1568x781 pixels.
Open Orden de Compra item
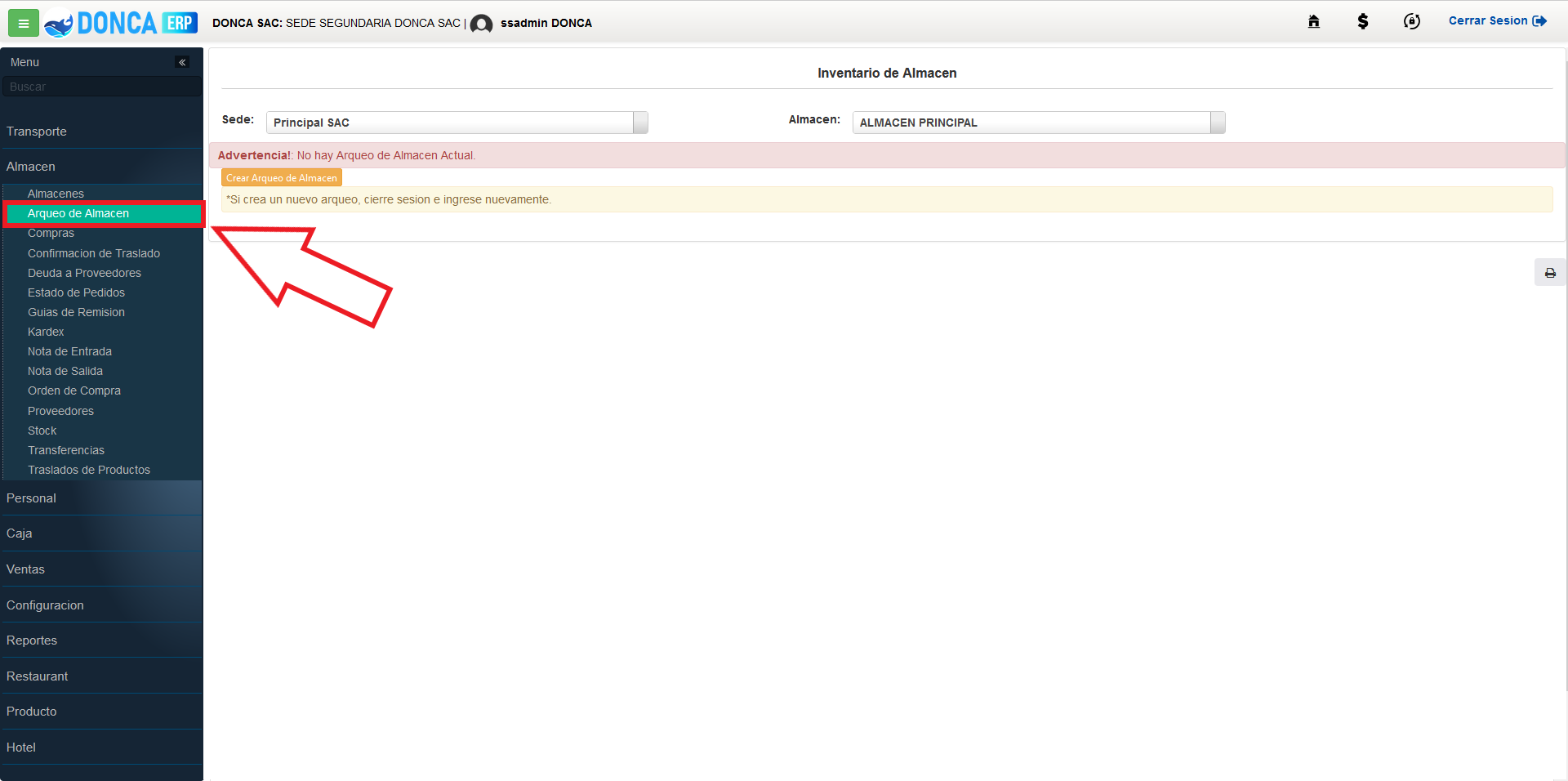click(x=74, y=390)
